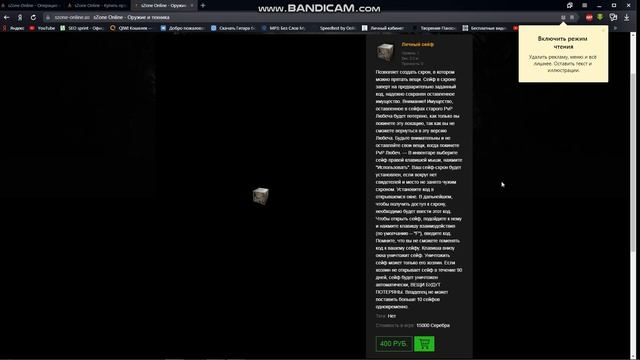This screenshot has width=640, height=360.
Task: Open the YouTube bookmark
Action: 42,28
